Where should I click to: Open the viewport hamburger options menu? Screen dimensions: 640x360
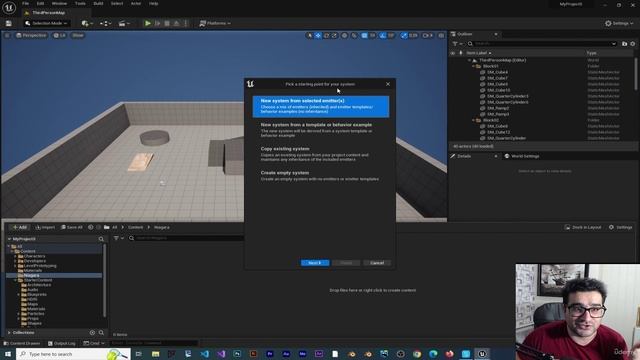point(7,36)
